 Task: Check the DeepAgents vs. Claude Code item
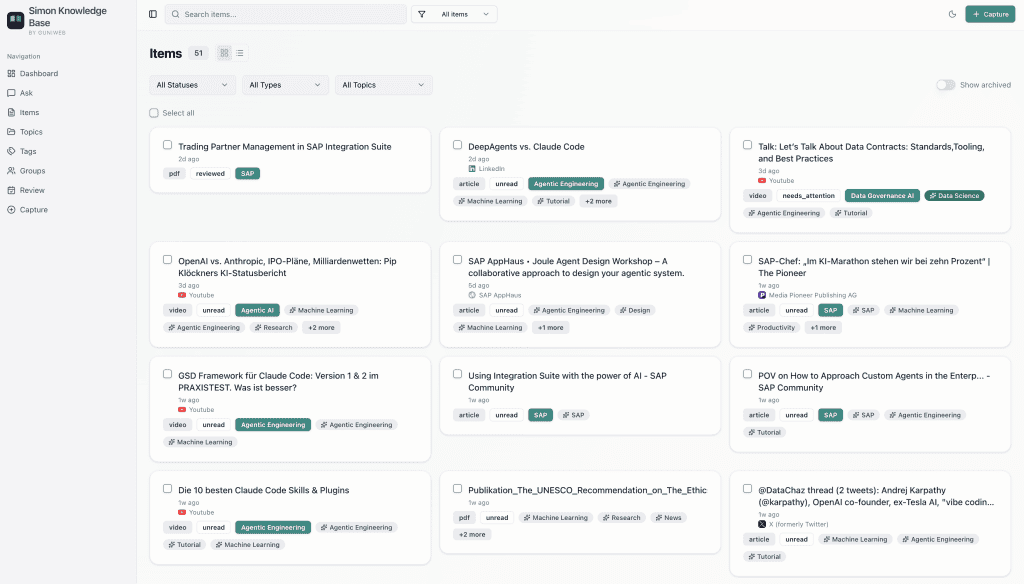458,145
